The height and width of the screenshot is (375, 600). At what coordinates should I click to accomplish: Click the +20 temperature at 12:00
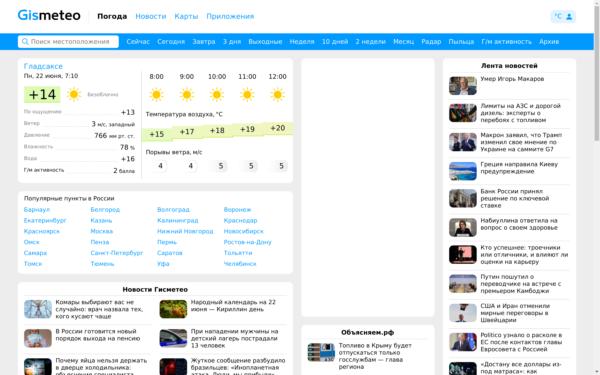click(x=277, y=128)
